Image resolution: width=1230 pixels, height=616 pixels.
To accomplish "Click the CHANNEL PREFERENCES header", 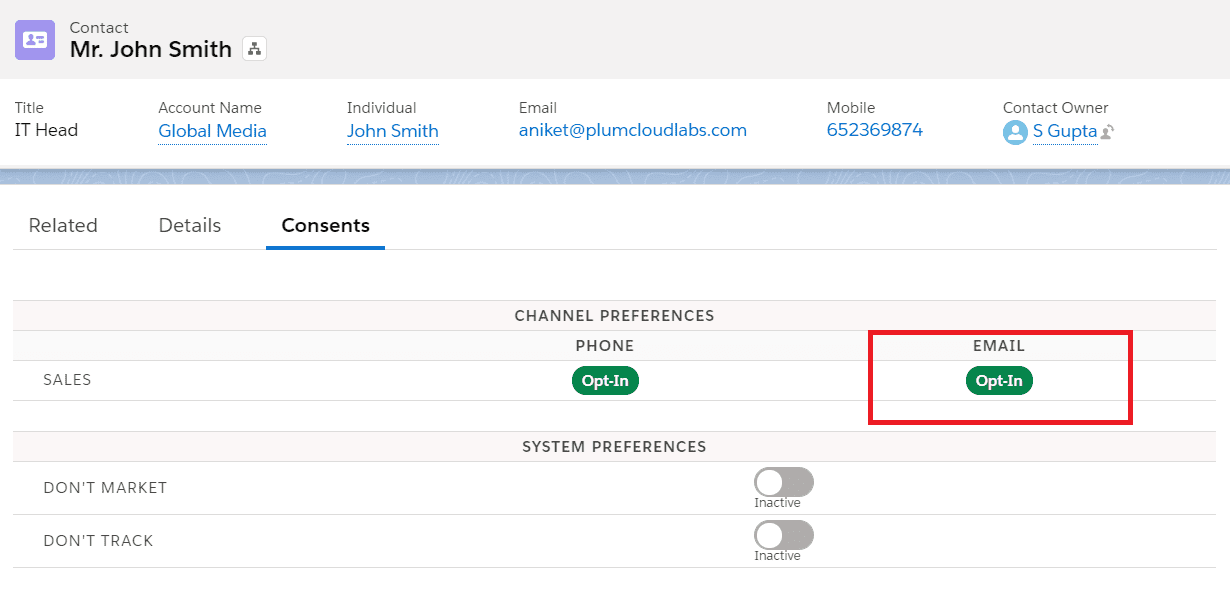I will click(615, 316).
